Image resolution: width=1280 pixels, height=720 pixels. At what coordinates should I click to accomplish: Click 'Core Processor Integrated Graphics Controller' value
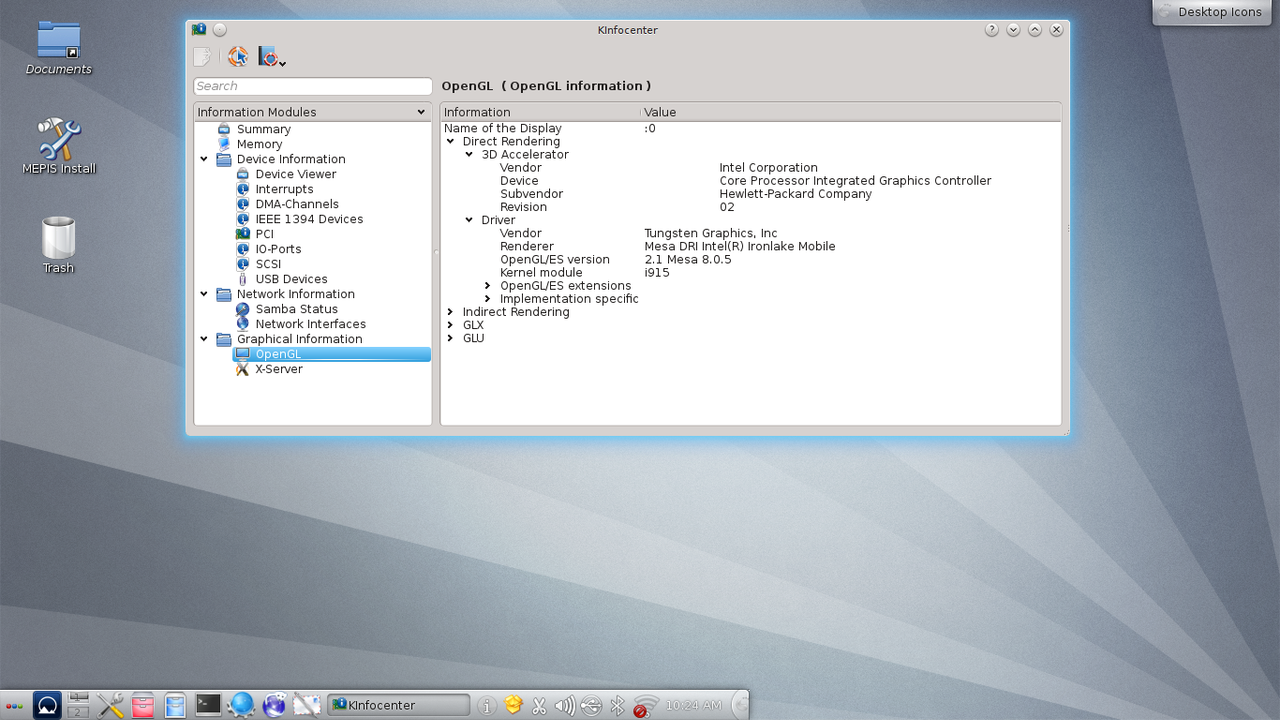(x=855, y=181)
